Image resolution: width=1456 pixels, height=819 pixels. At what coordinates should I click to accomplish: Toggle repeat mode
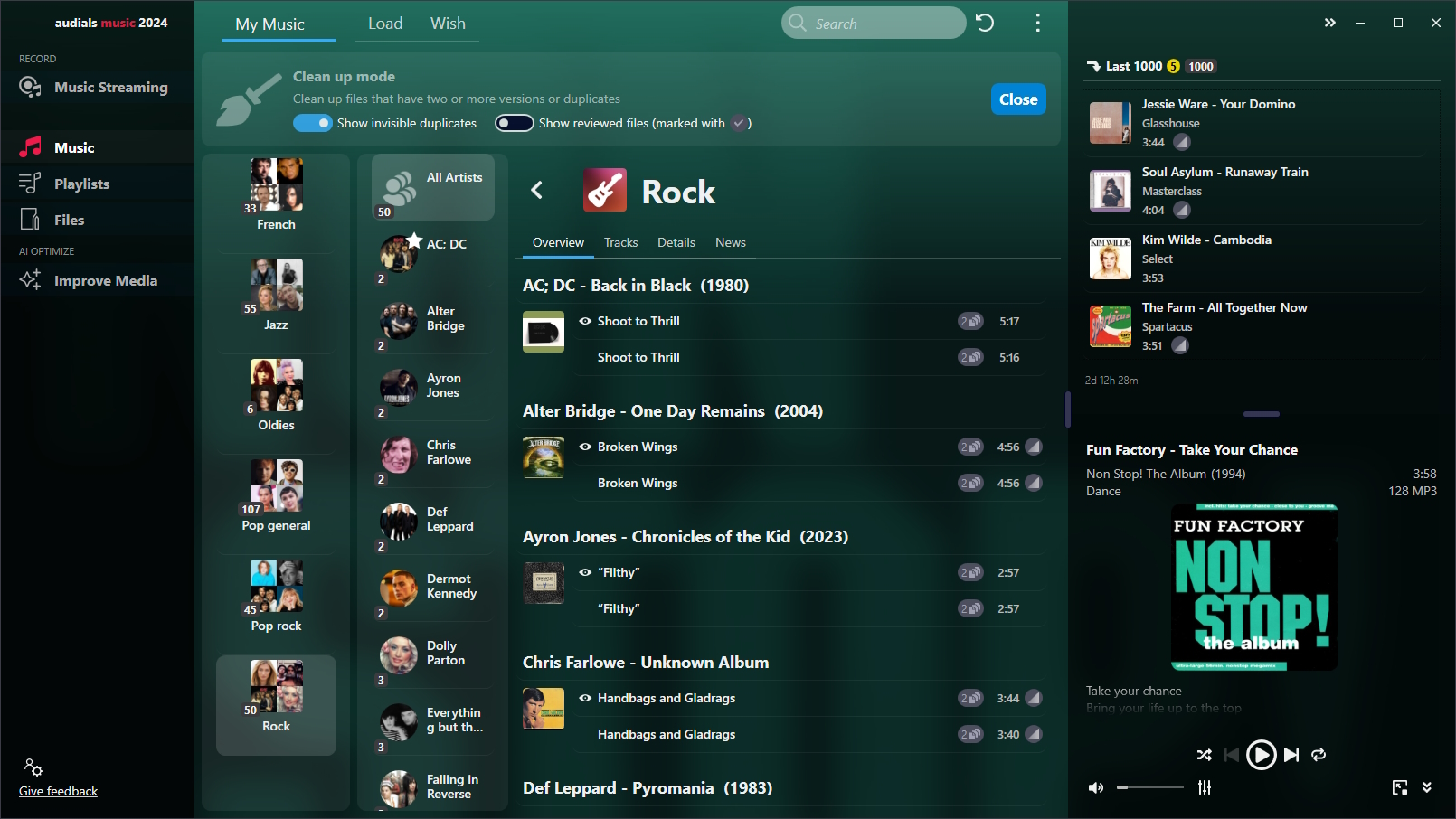pos(1319,754)
